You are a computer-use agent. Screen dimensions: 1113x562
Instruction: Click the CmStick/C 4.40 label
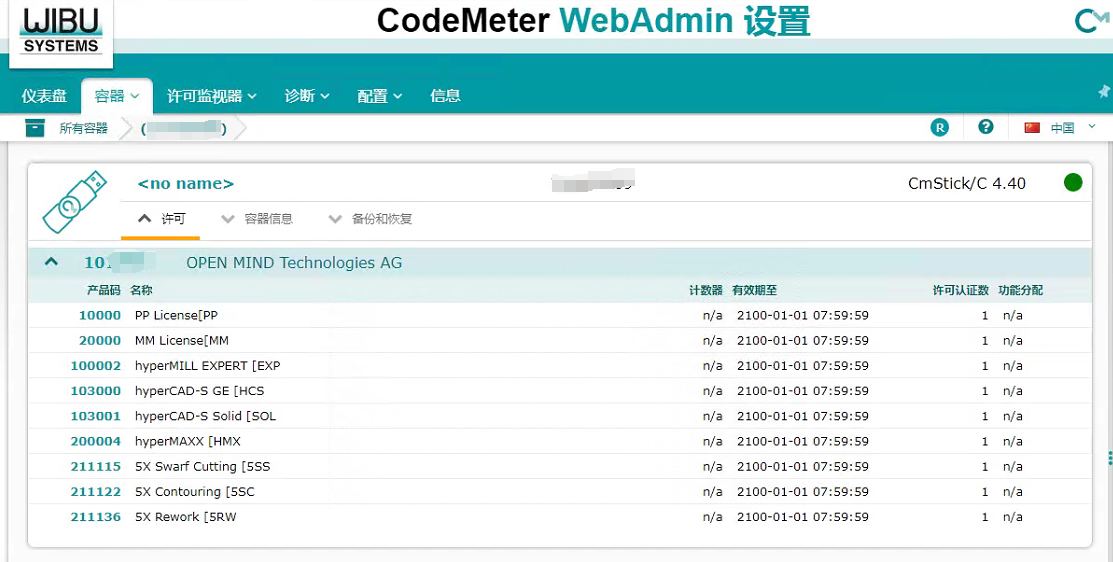967,183
